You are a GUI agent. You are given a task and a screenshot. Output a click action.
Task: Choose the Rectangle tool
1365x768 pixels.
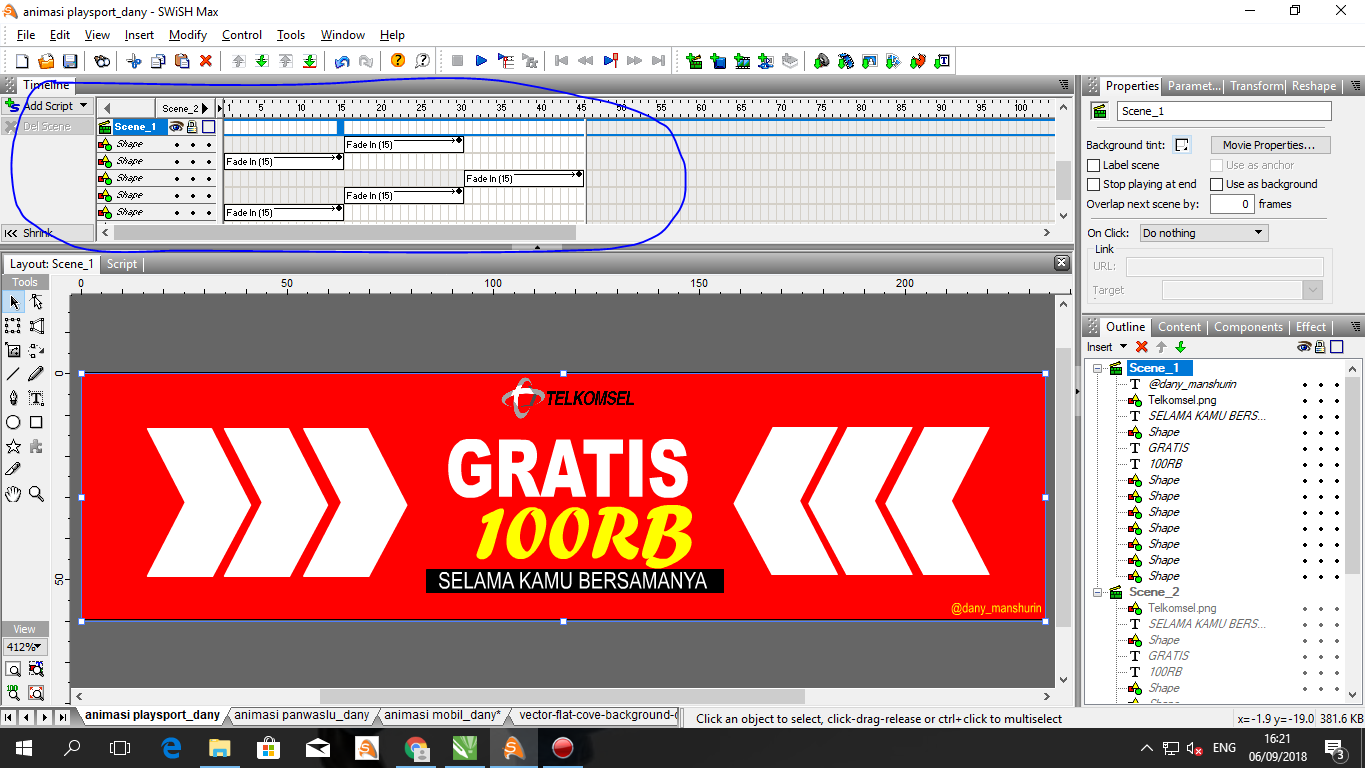(x=37, y=422)
